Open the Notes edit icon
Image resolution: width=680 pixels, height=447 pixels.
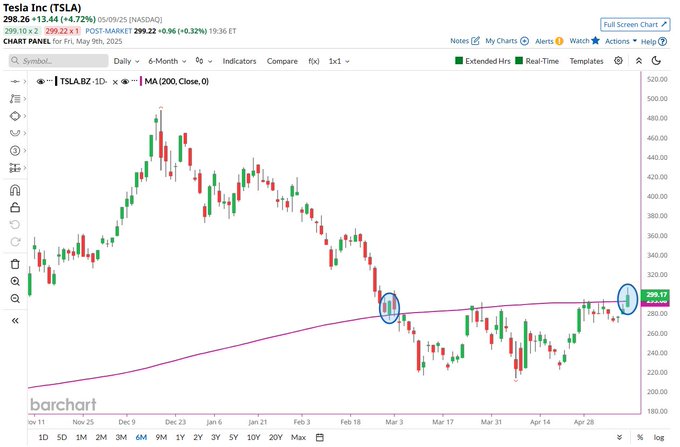(476, 41)
